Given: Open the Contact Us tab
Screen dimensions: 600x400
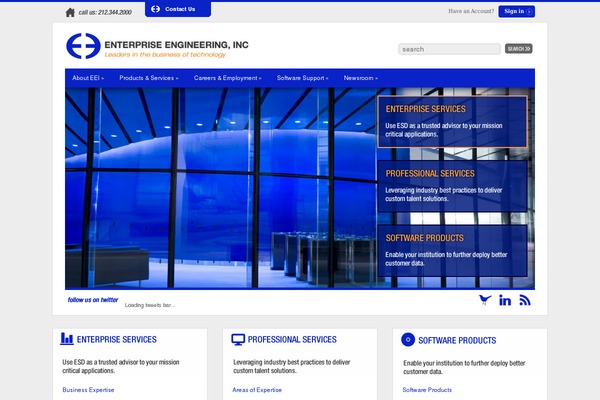Looking at the screenshot, I should 178,9.
